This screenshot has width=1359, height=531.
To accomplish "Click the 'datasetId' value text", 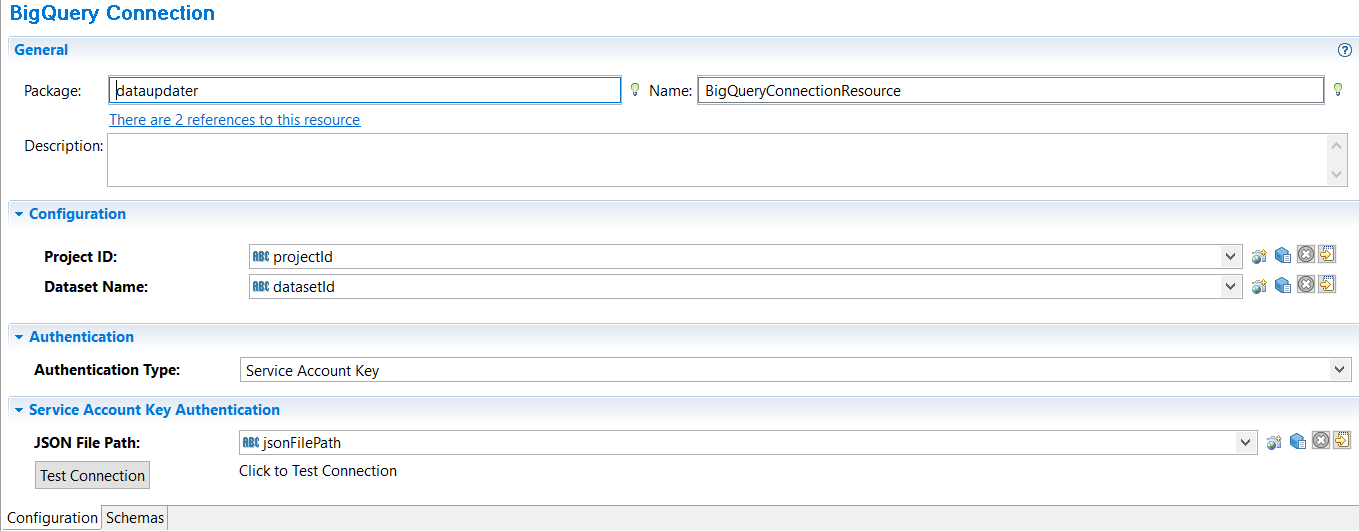I will point(304,287).
